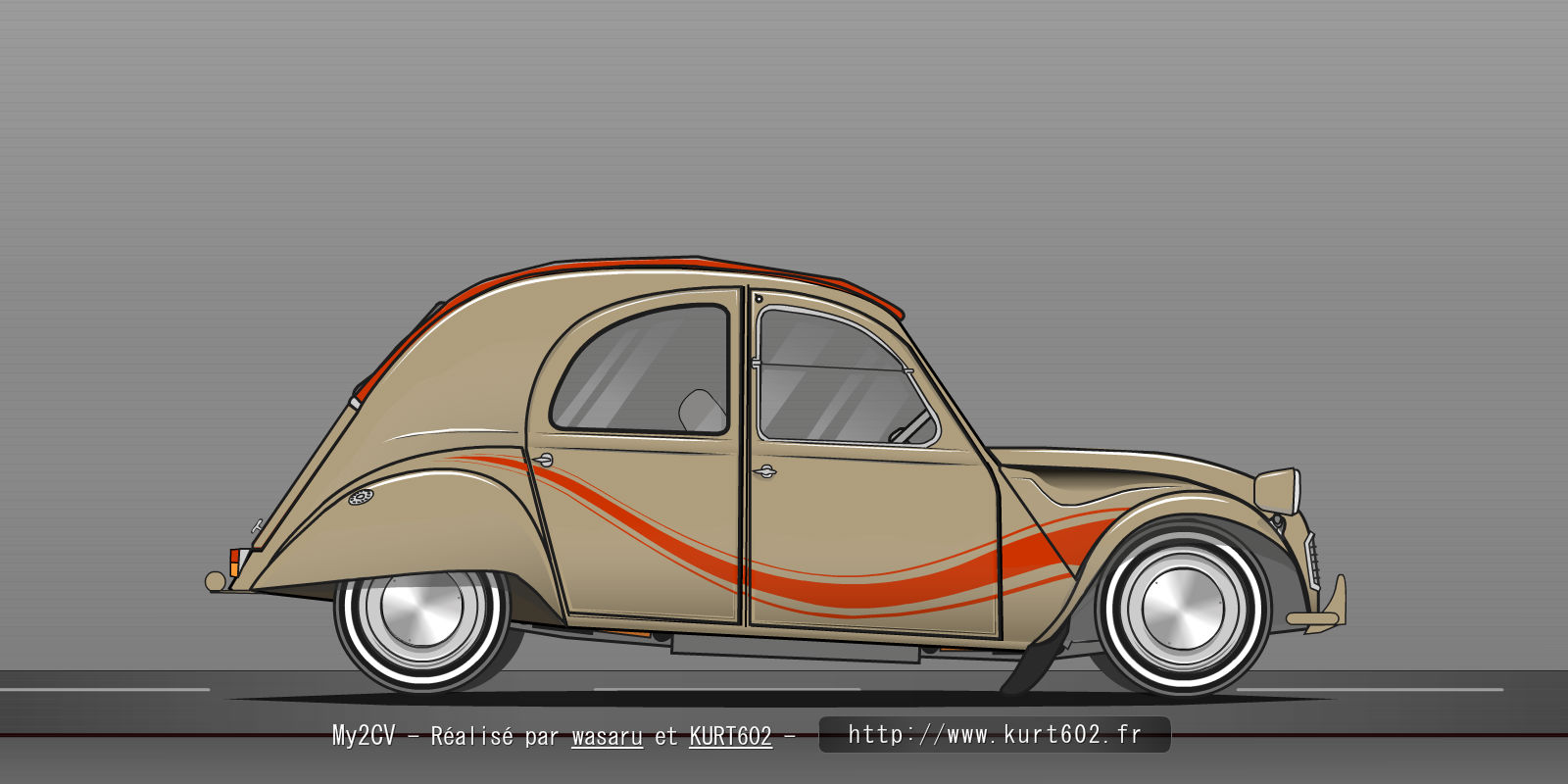Click the red rear tail light
The width and height of the screenshot is (1568, 784).
point(235,558)
